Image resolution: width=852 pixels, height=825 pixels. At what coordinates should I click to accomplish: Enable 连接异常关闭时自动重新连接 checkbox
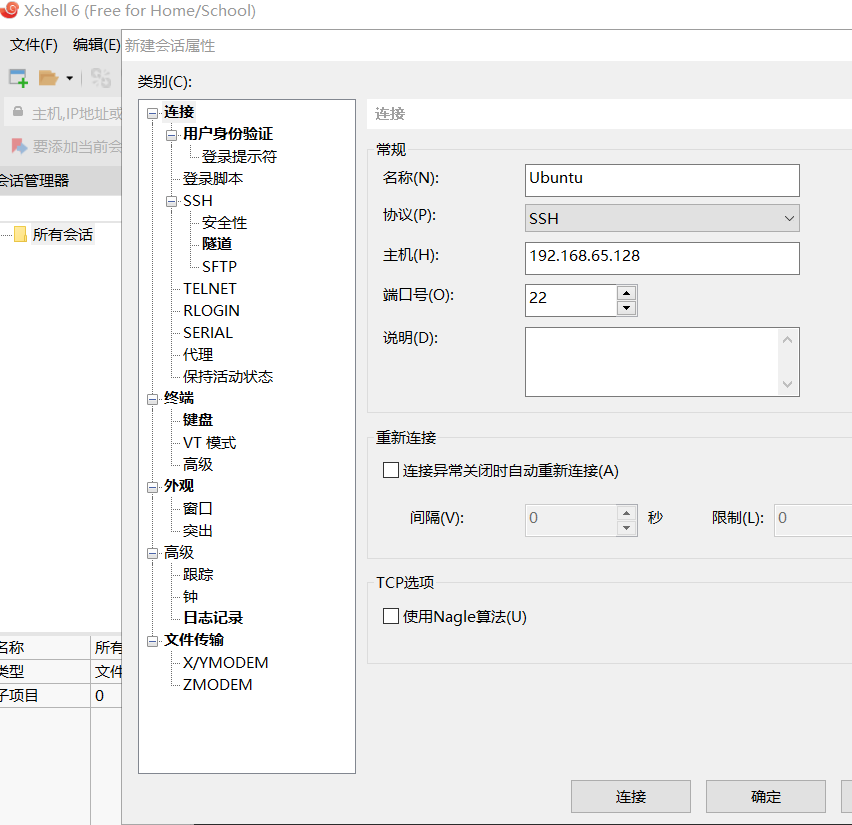(x=391, y=470)
